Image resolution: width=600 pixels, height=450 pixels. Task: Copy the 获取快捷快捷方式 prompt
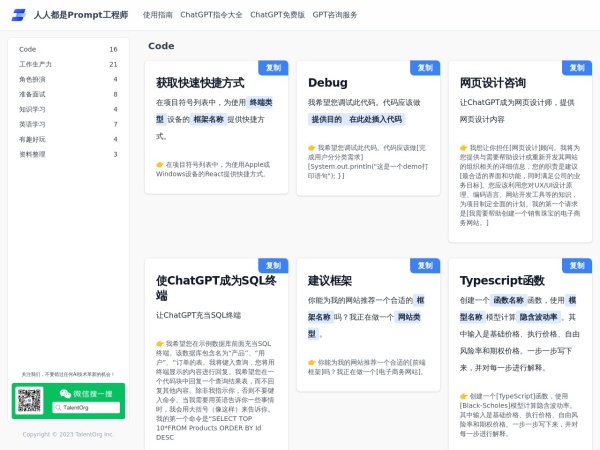pyautogui.click(x=273, y=68)
